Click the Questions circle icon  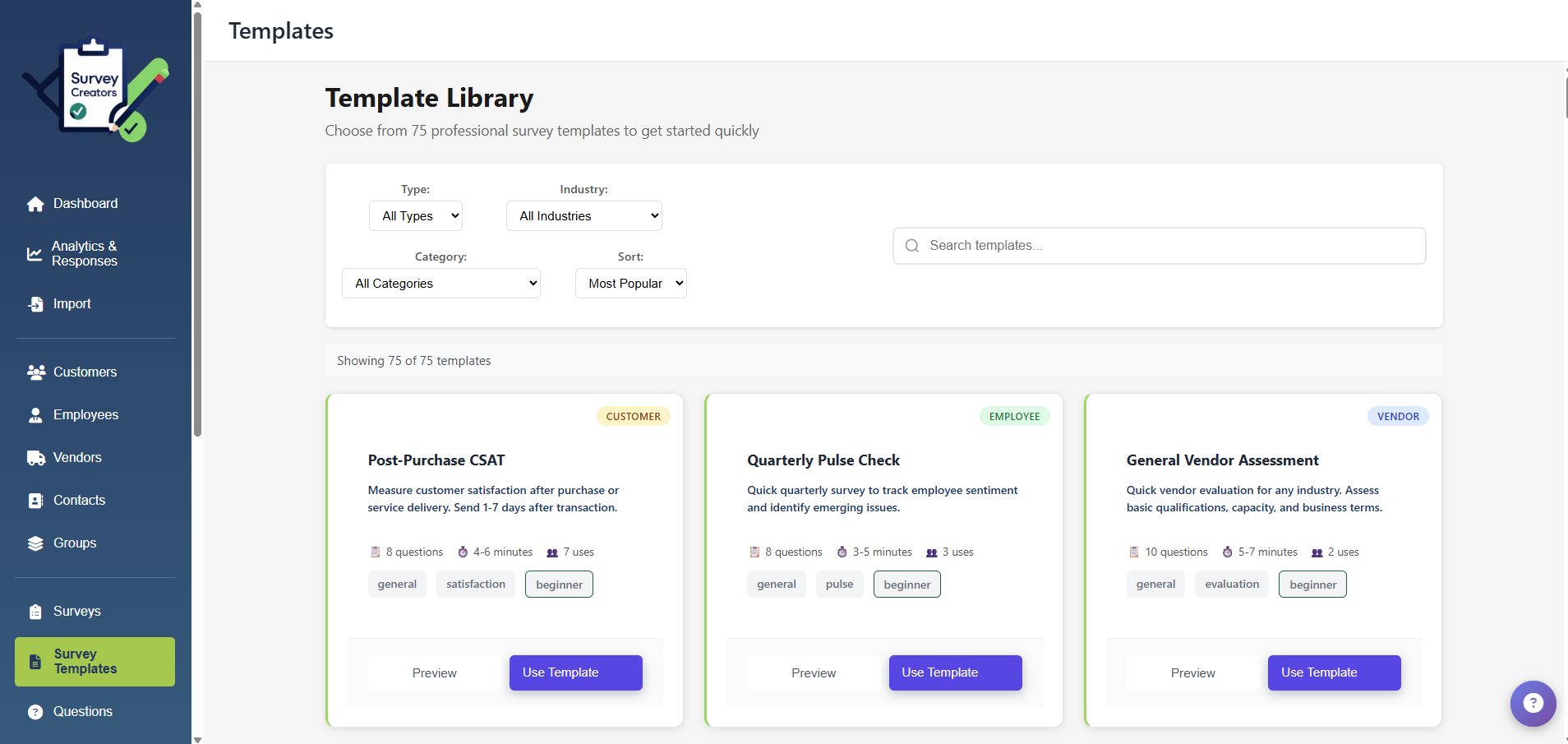(x=36, y=711)
